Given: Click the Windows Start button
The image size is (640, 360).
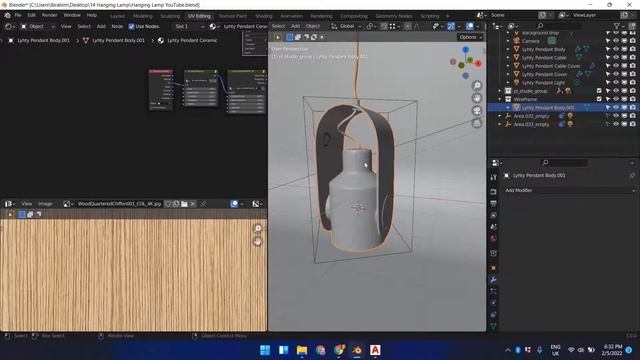Looking at the screenshot, I should (265, 350).
